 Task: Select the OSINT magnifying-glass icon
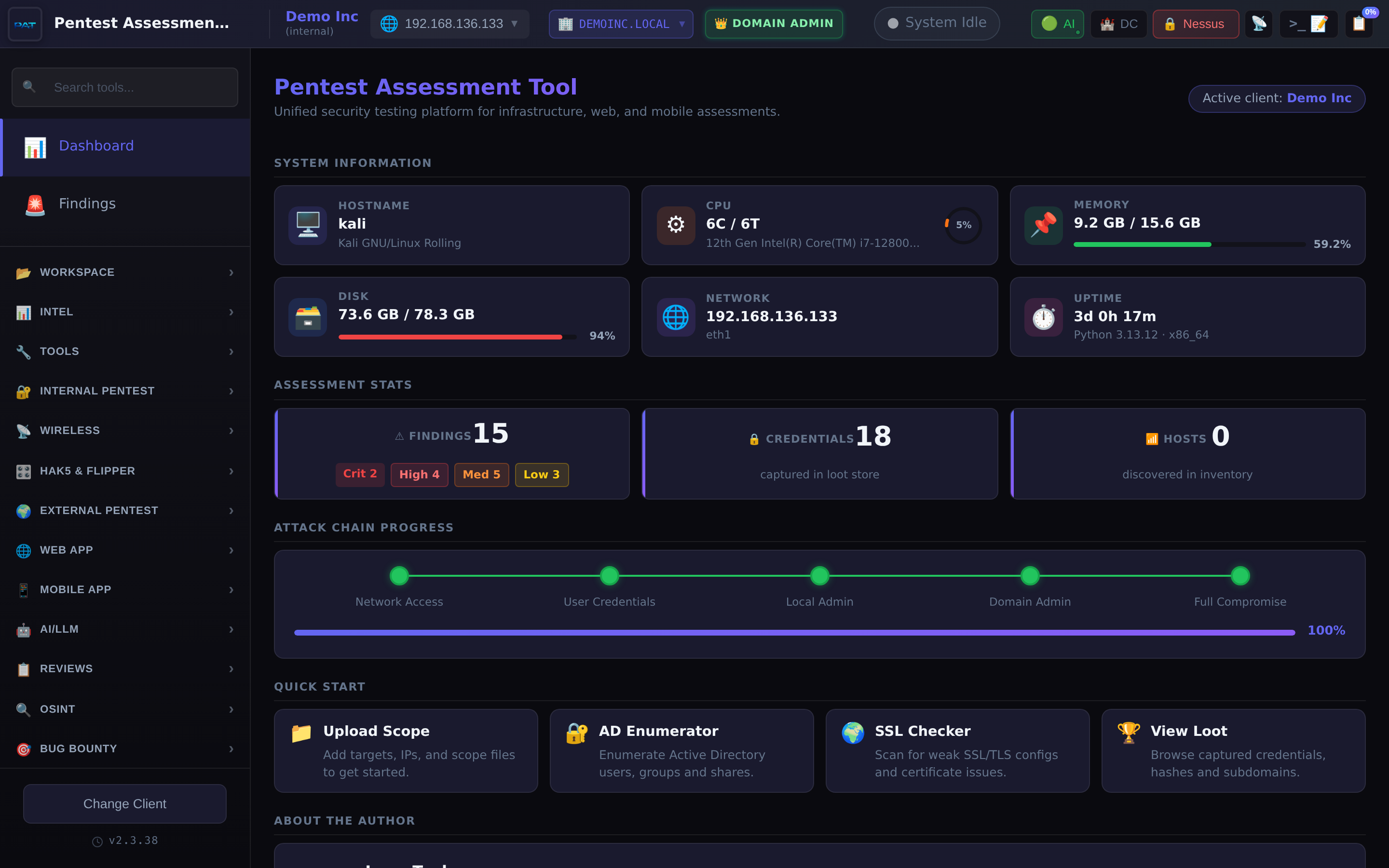click(x=23, y=709)
